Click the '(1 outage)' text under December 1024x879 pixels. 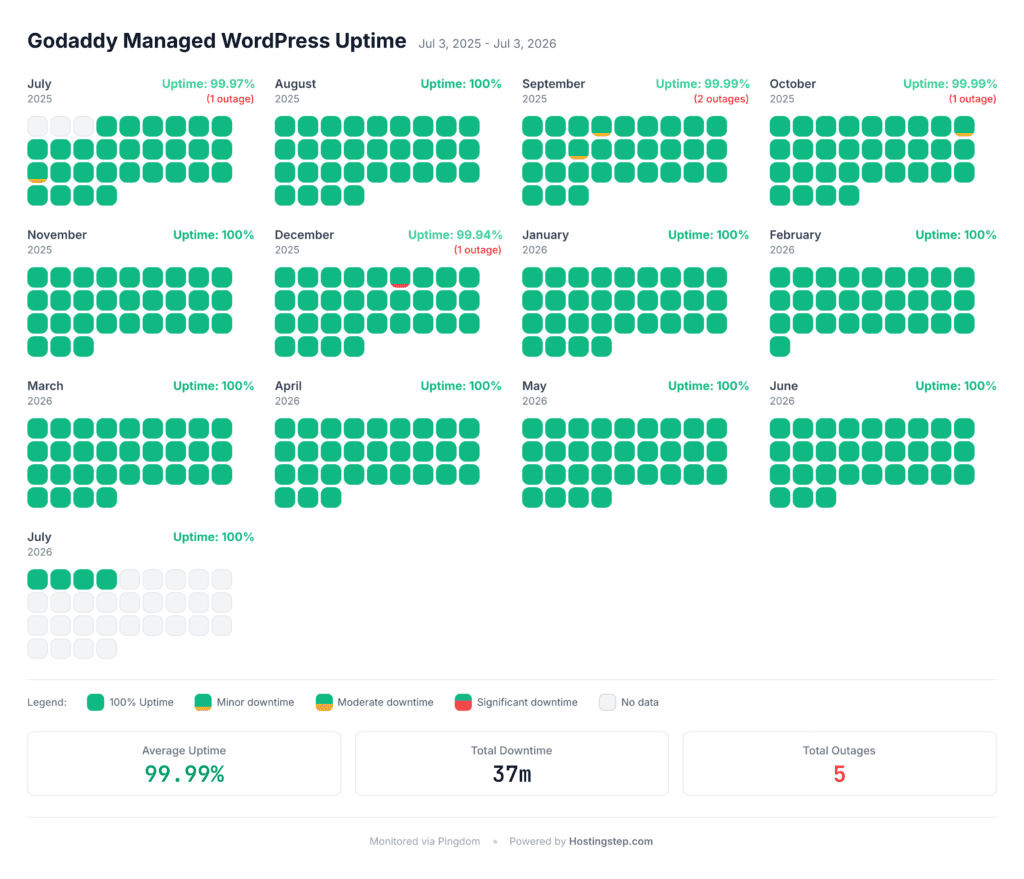[478, 250]
